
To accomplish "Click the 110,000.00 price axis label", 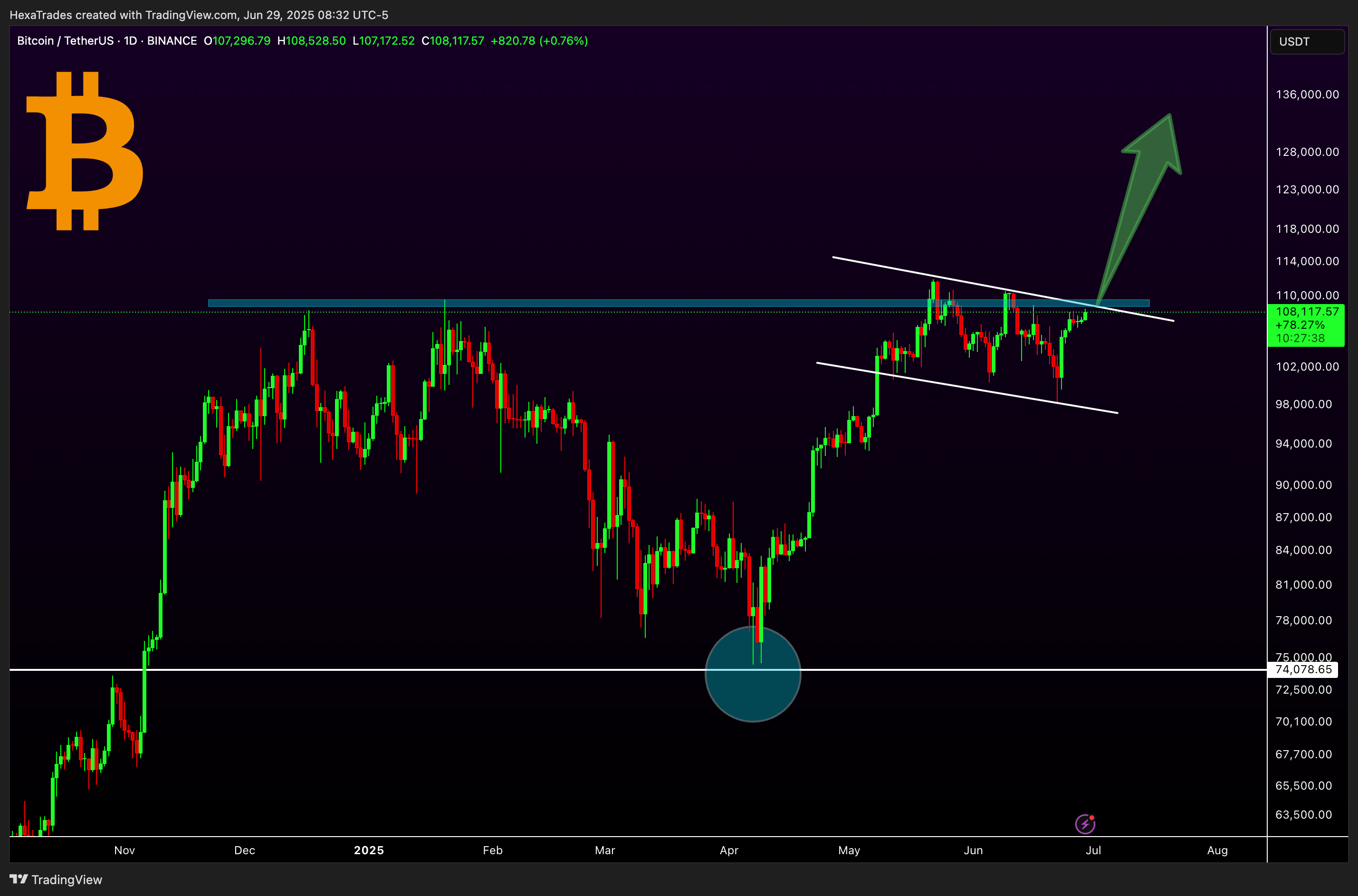I will (1307, 295).
